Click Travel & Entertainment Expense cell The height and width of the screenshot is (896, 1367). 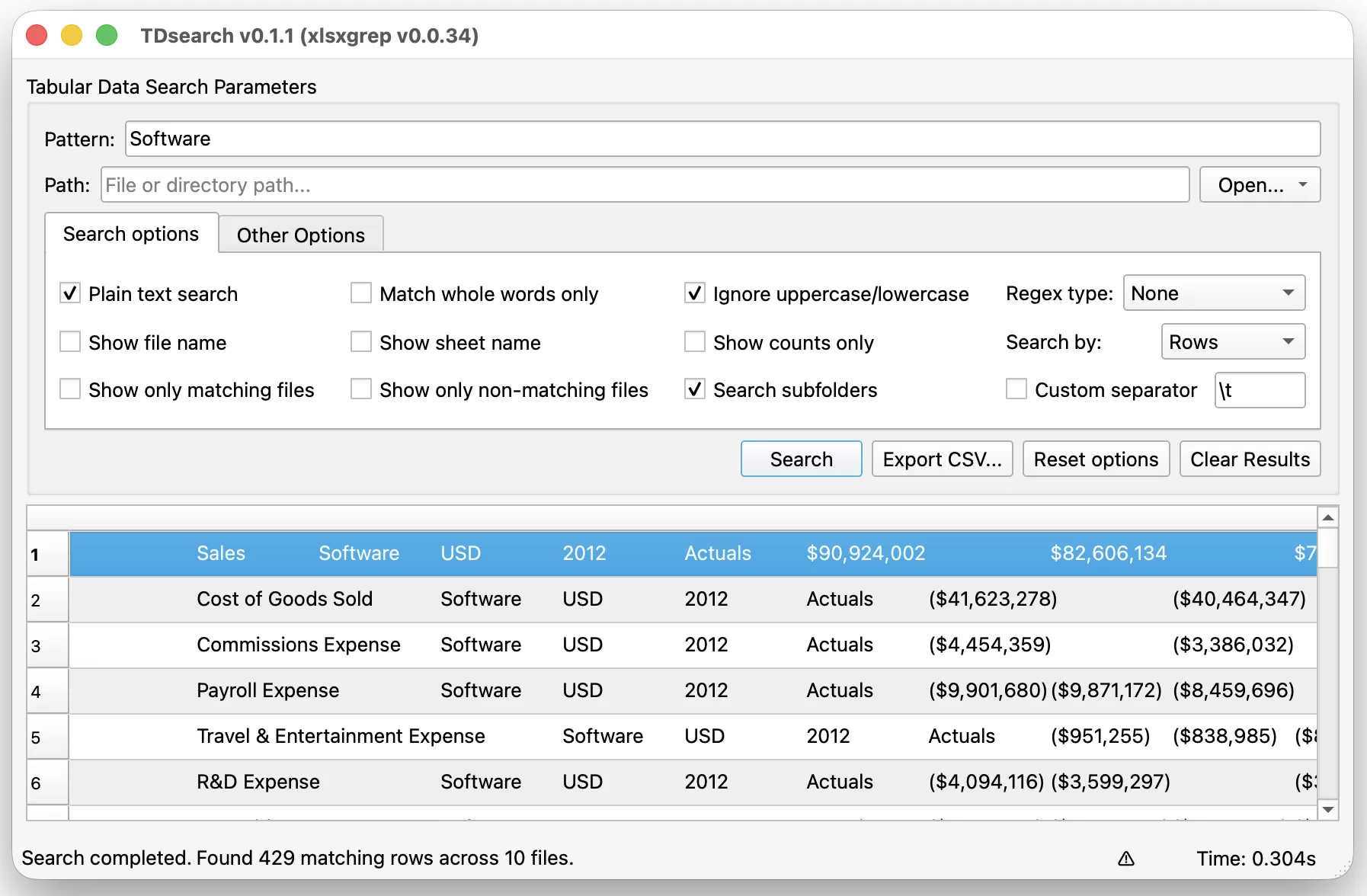tap(341, 736)
